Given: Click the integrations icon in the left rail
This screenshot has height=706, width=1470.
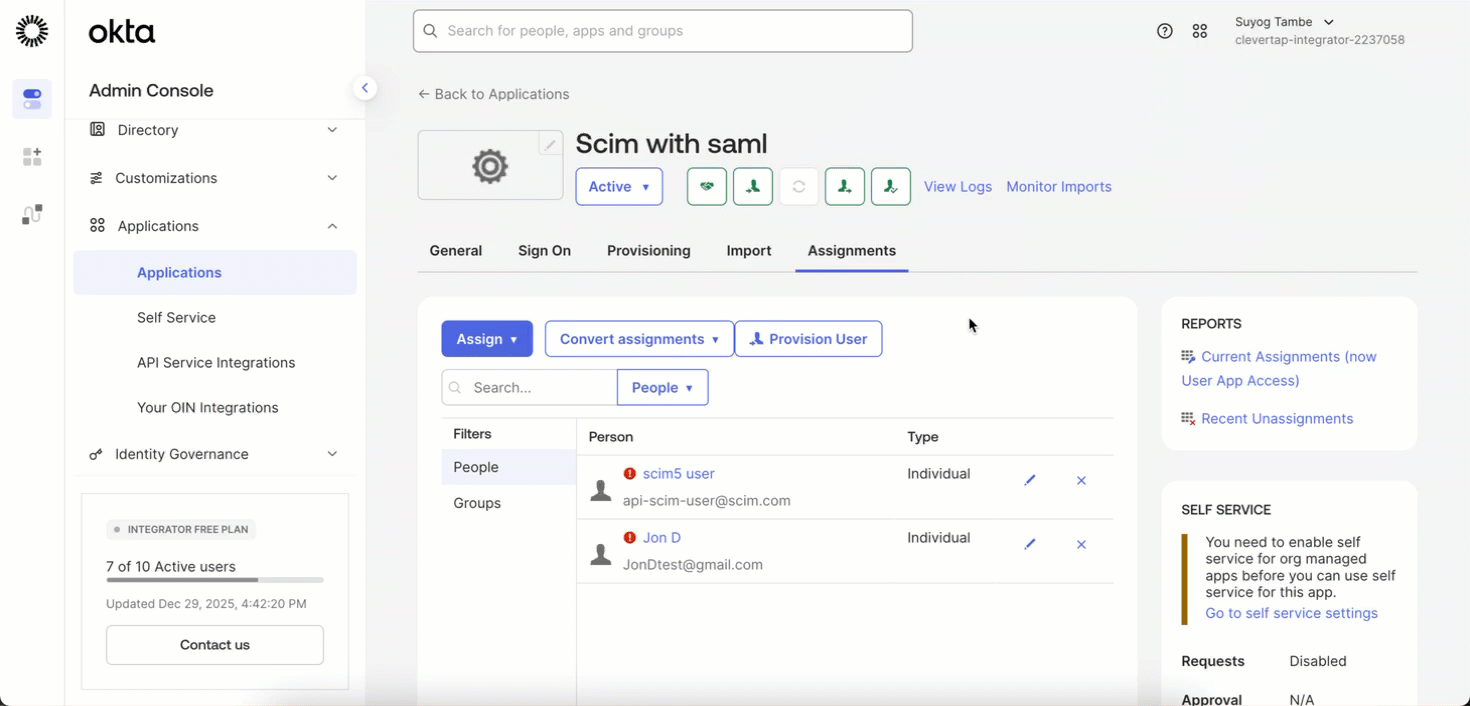Looking at the screenshot, I should (x=31, y=213).
